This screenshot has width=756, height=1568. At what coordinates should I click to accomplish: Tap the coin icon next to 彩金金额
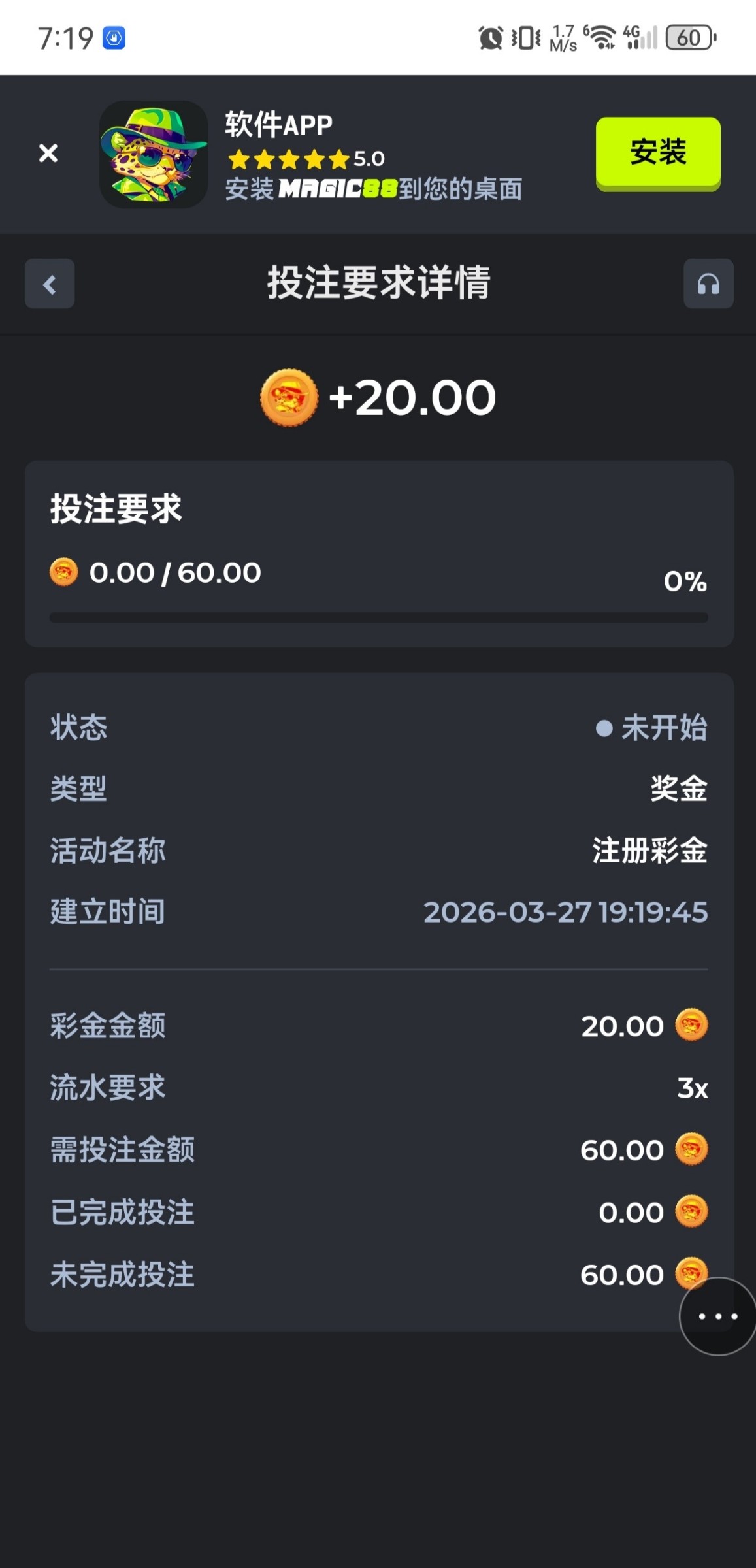click(x=691, y=1025)
